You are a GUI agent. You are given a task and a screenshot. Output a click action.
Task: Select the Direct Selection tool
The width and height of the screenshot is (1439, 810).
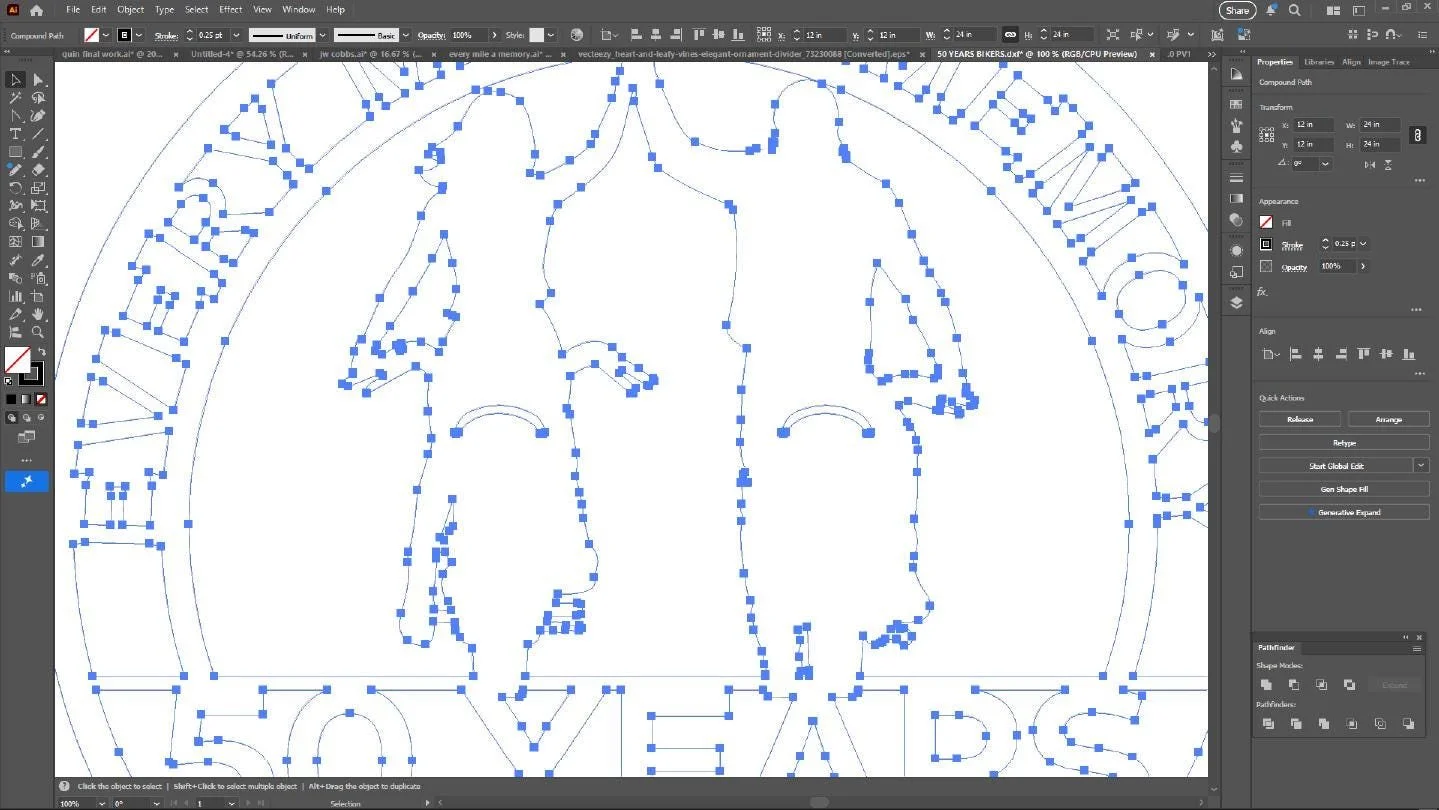click(x=38, y=80)
